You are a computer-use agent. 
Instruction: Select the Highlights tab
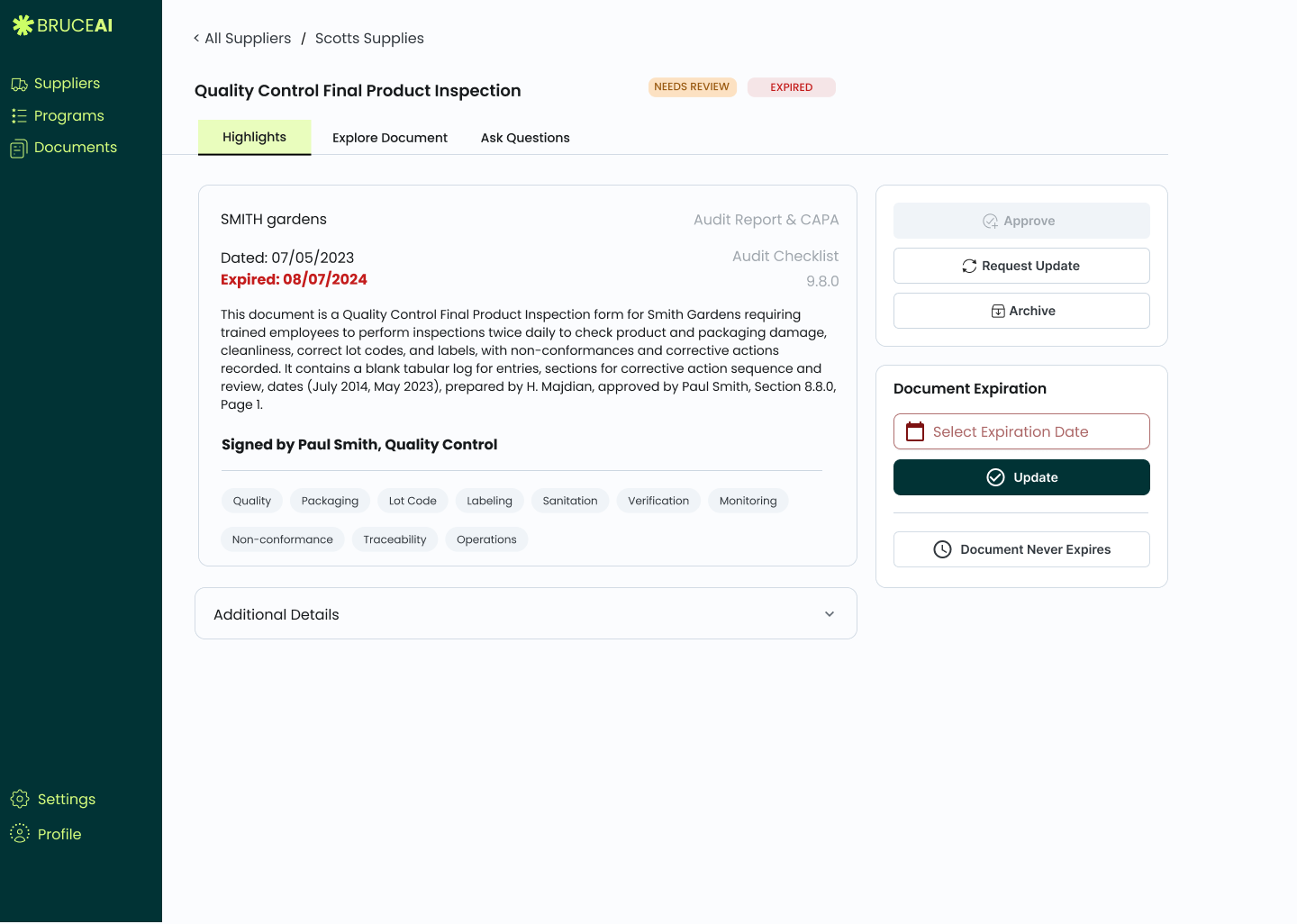pyautogui.click(x=254, y=137)
